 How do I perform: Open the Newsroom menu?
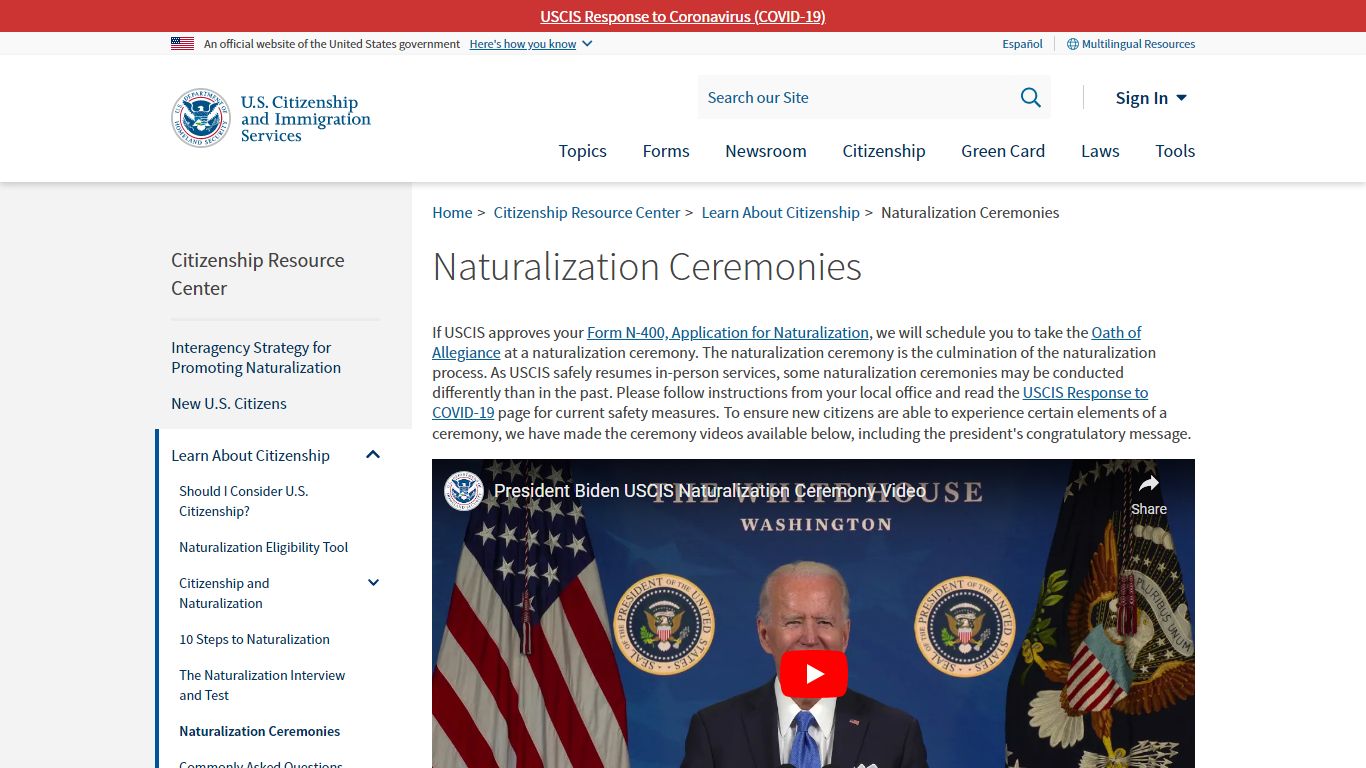(766, 151)
